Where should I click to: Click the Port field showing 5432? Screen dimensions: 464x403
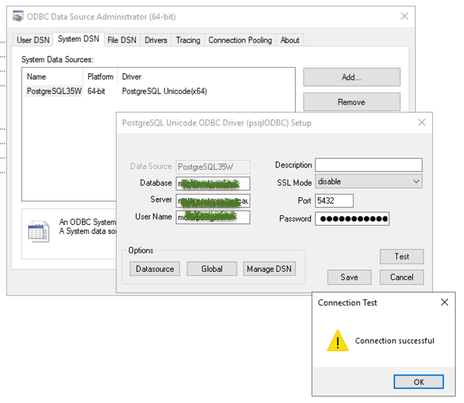click(x=334, y=201)
